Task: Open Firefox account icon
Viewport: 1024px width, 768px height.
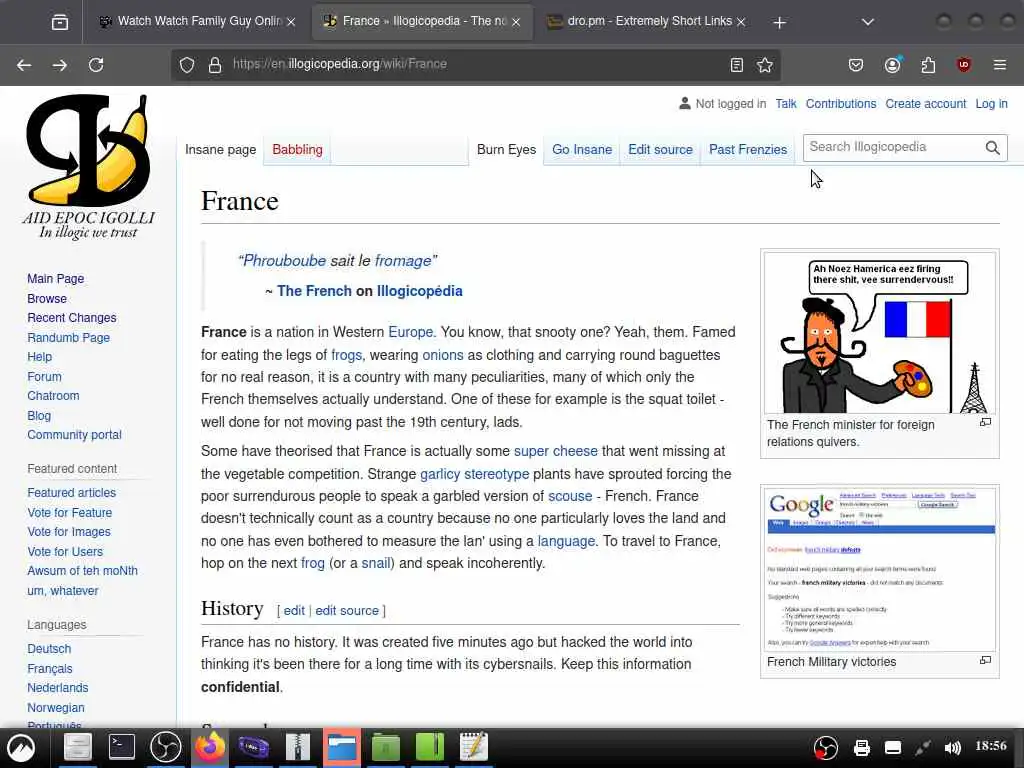Action: click(x=893, y=65)
